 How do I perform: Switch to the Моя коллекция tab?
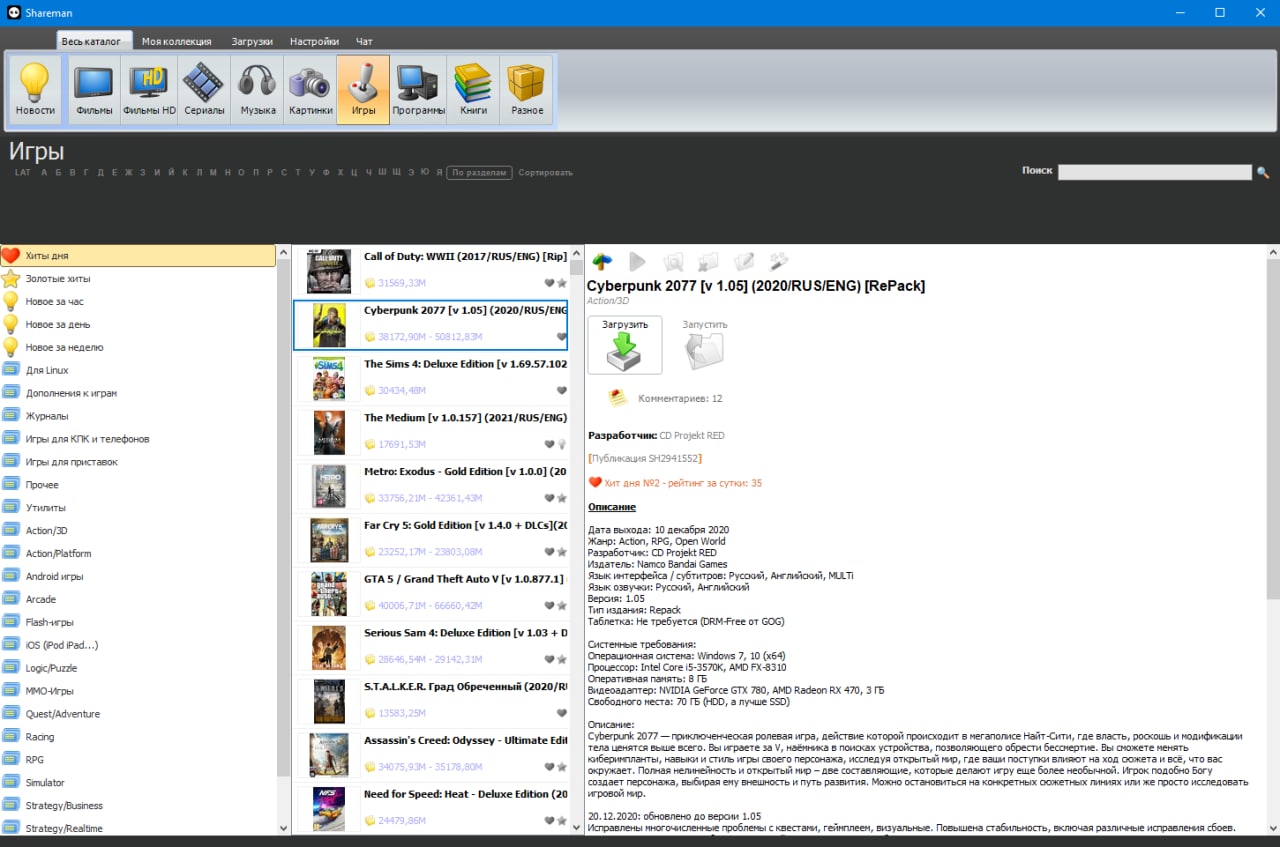coord(176,41)
